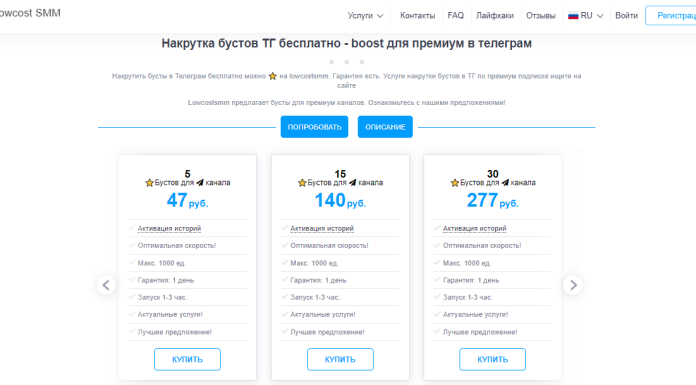Click the Russian flag icon
Screen dimensions: 696x385
pyautogui.click(x=573, y=16)
